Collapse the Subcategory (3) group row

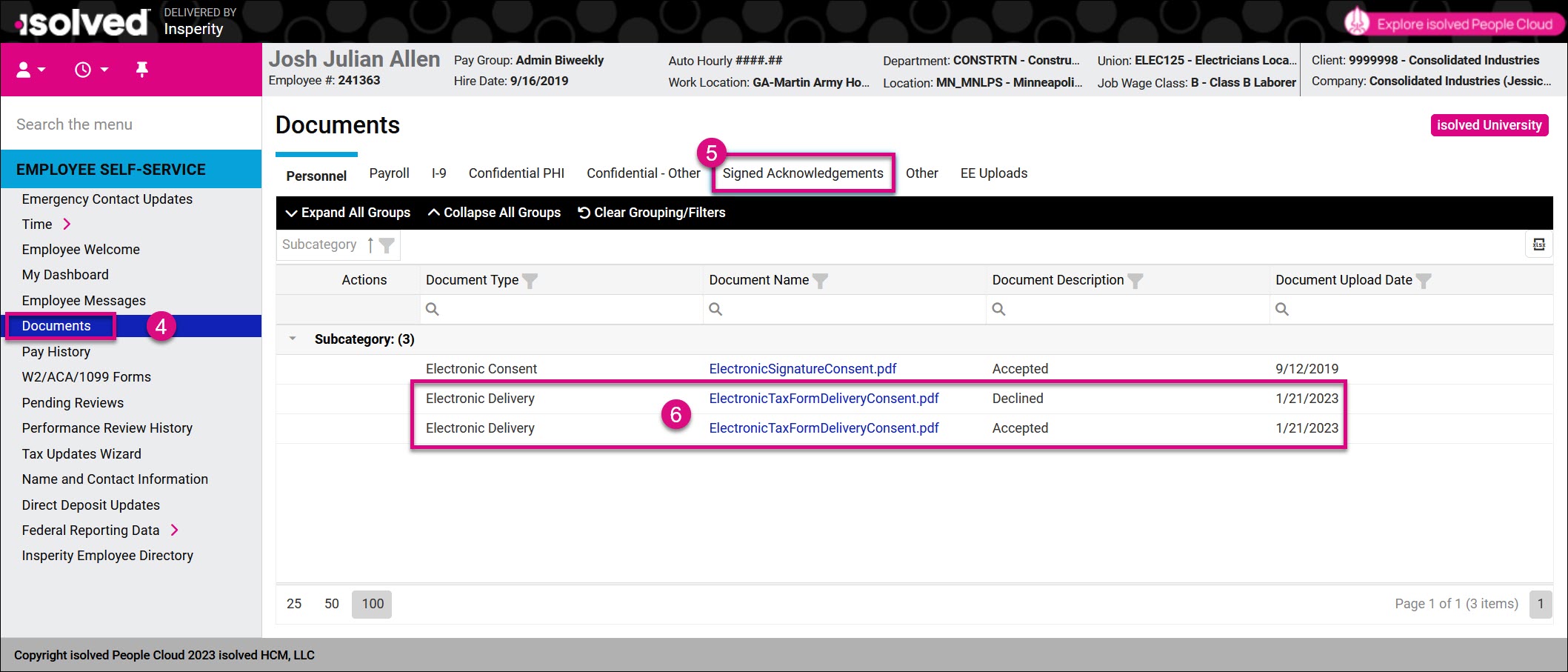(x=293, y=339)
